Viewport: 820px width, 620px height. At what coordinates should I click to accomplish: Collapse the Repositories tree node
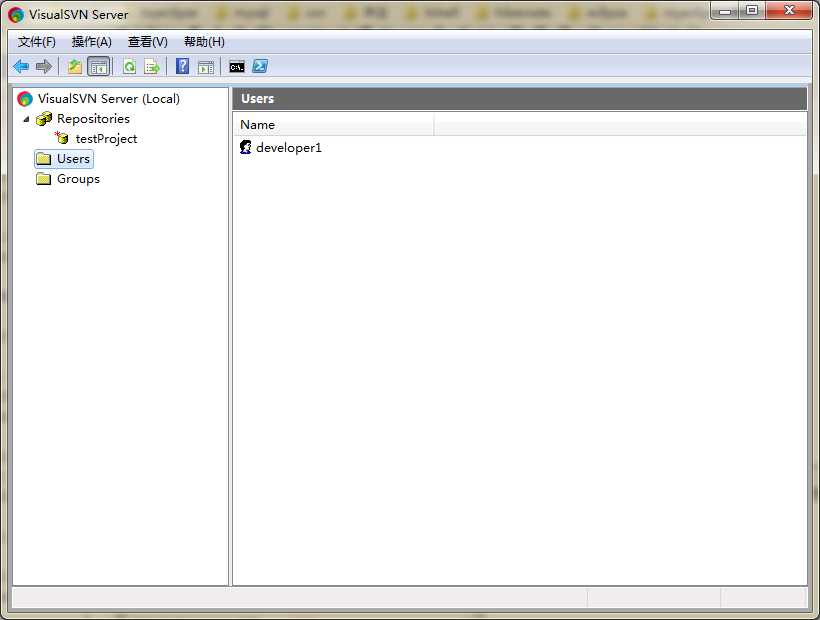(x=26, y=119)
